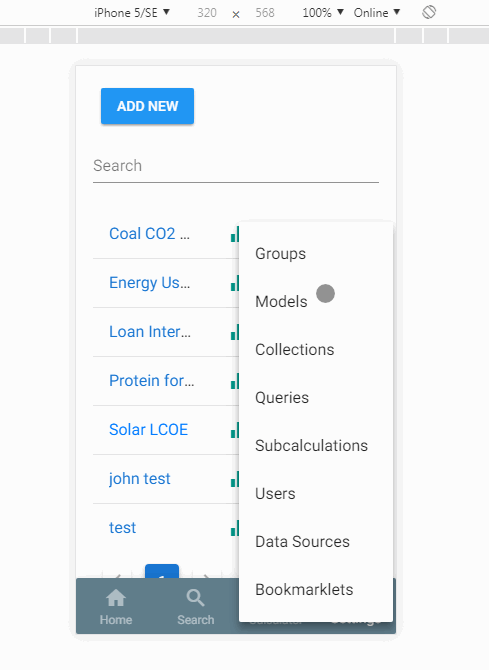Open the Protein for... link
This screenshot has height=670, width=489.
151,380
